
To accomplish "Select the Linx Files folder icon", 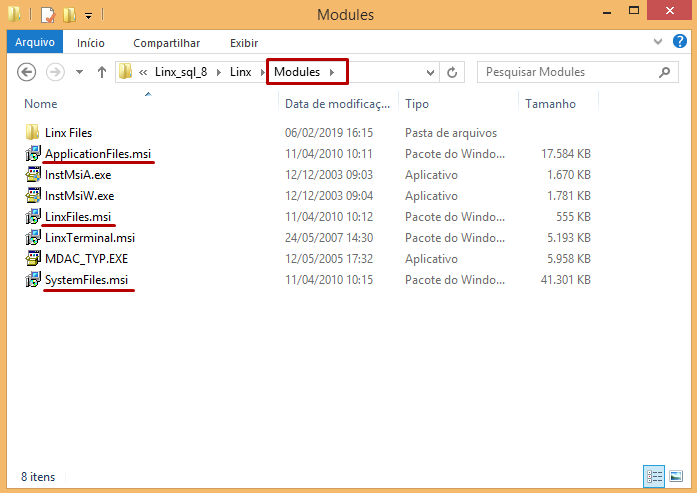I will (32, 132).
